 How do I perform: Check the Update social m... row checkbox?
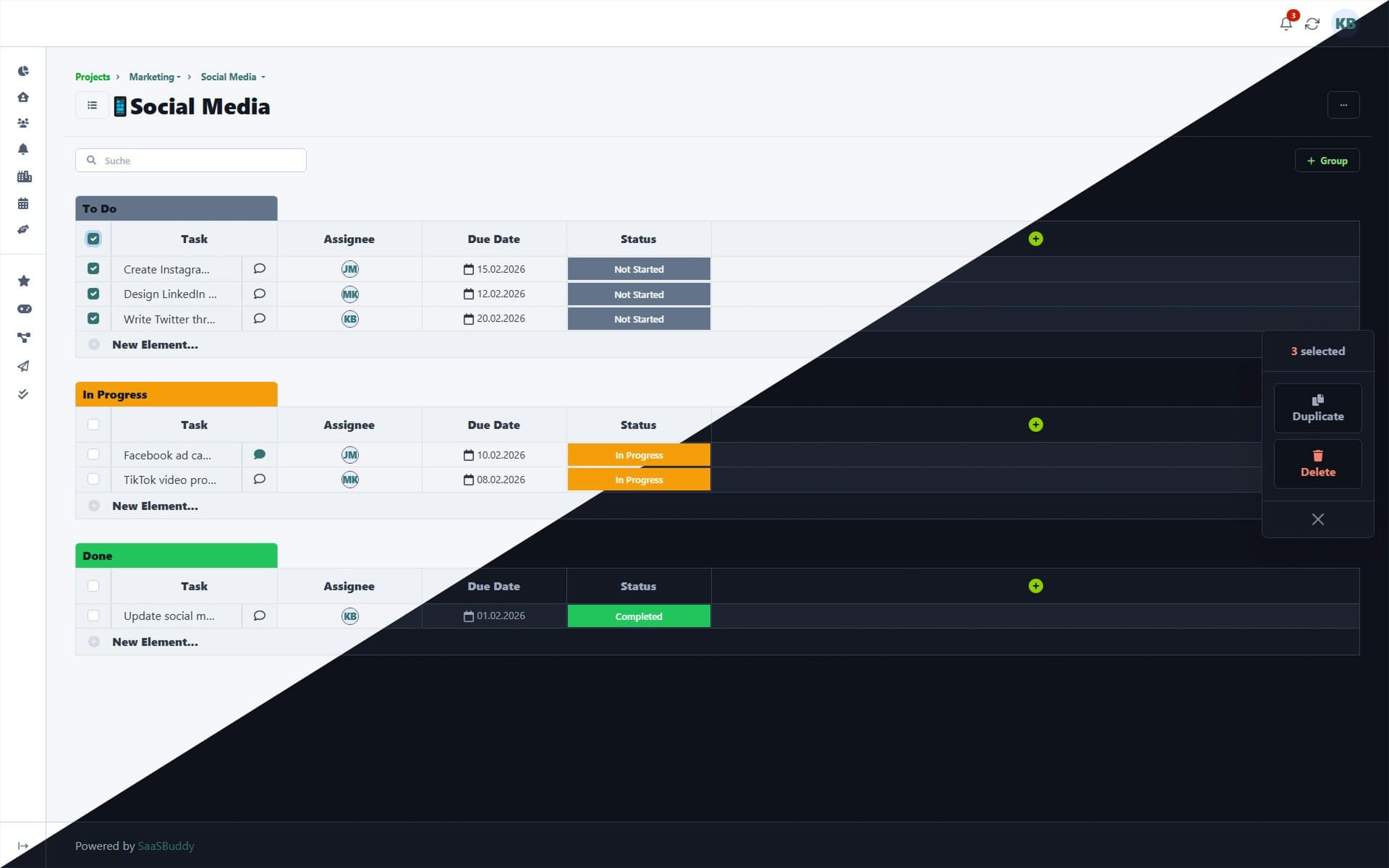coord(93,616)
